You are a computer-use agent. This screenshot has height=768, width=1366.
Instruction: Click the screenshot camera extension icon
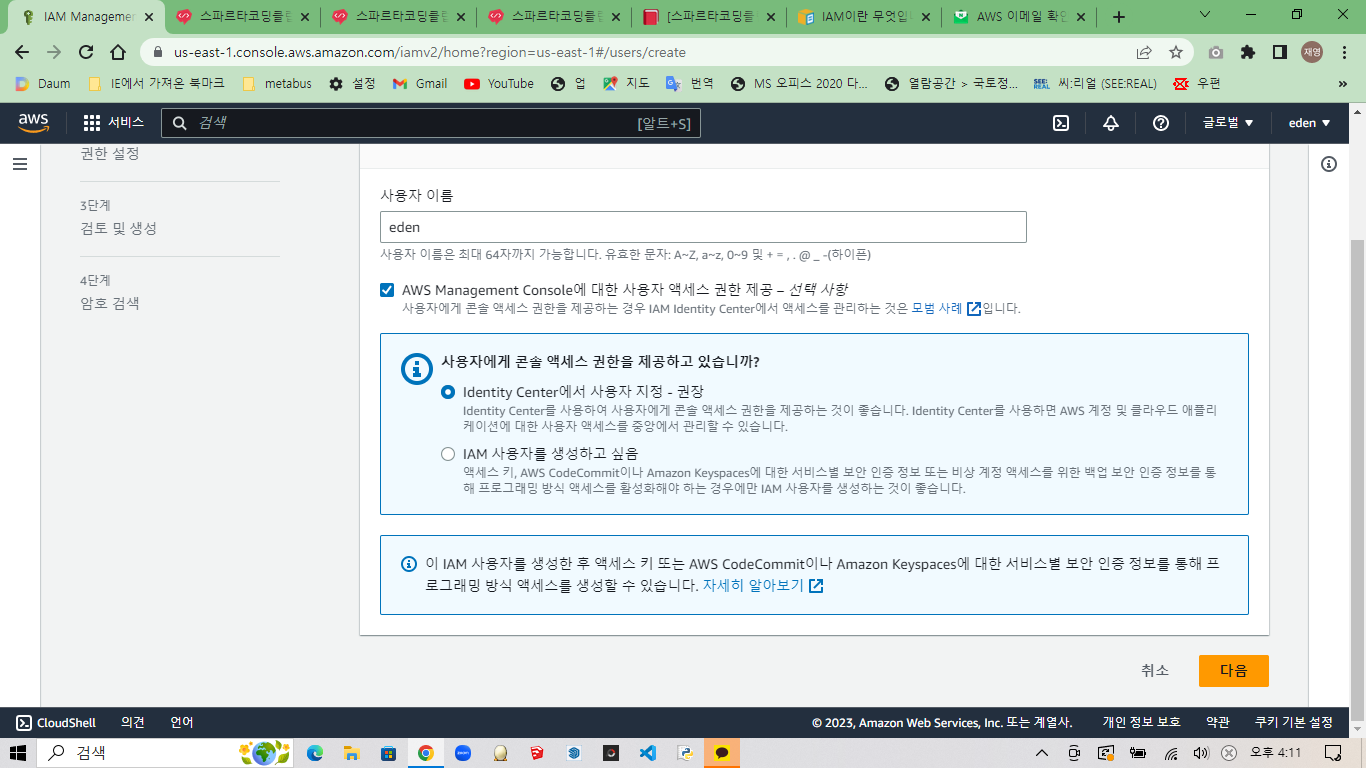(x=1216, y=52)
